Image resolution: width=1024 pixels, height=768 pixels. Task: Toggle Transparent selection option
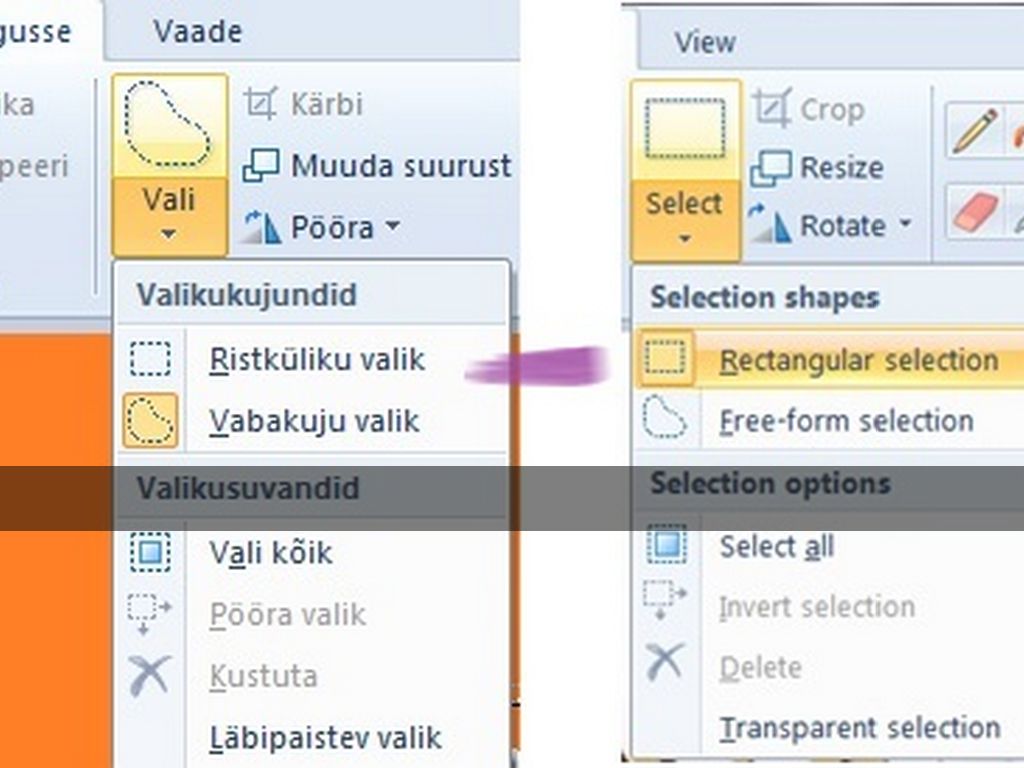pyautogui.click(x=859, y=728)
